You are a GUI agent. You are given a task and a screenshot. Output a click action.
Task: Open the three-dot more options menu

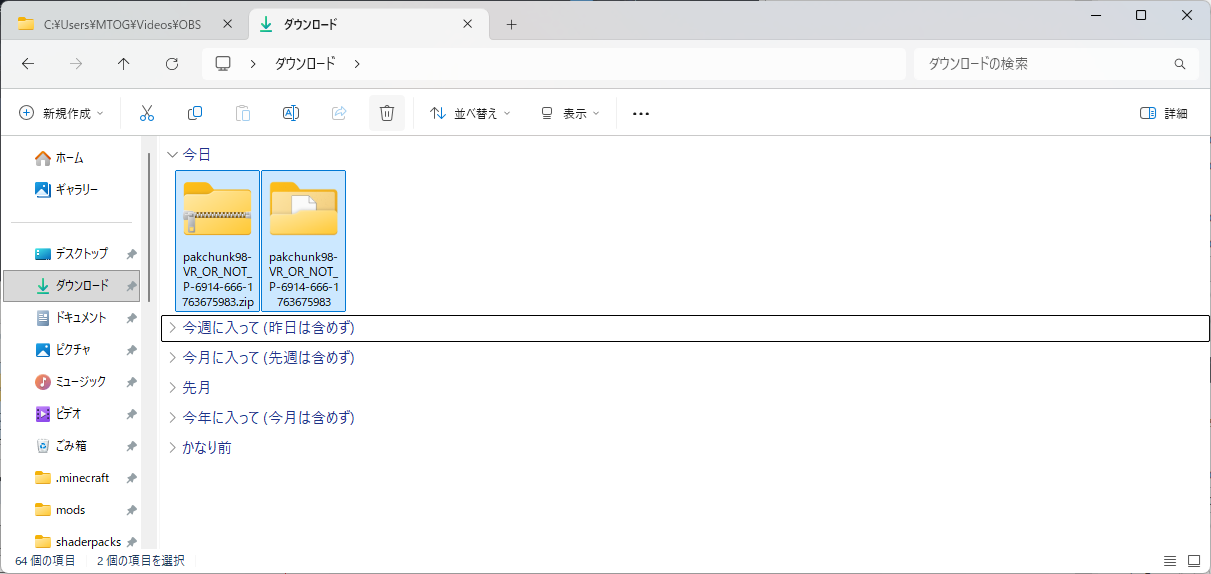(x=641, y=113)
